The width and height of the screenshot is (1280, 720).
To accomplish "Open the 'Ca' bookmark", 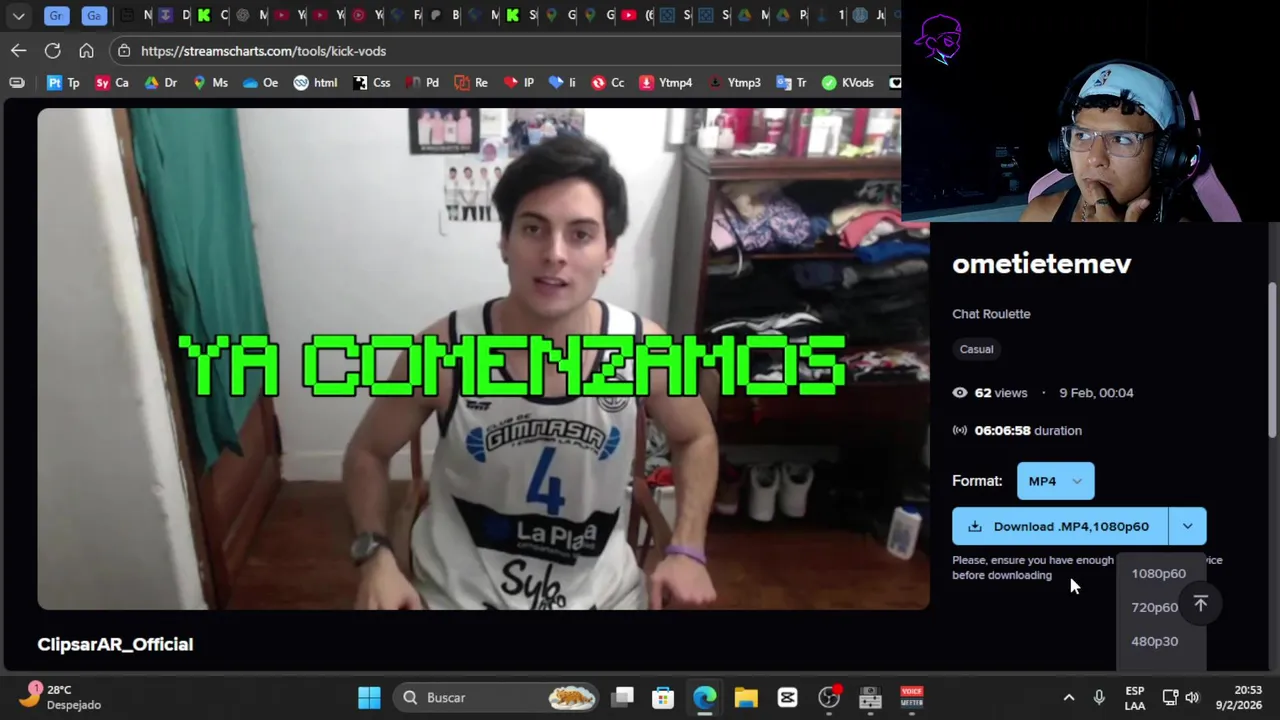I will click(x=112, y=83).
